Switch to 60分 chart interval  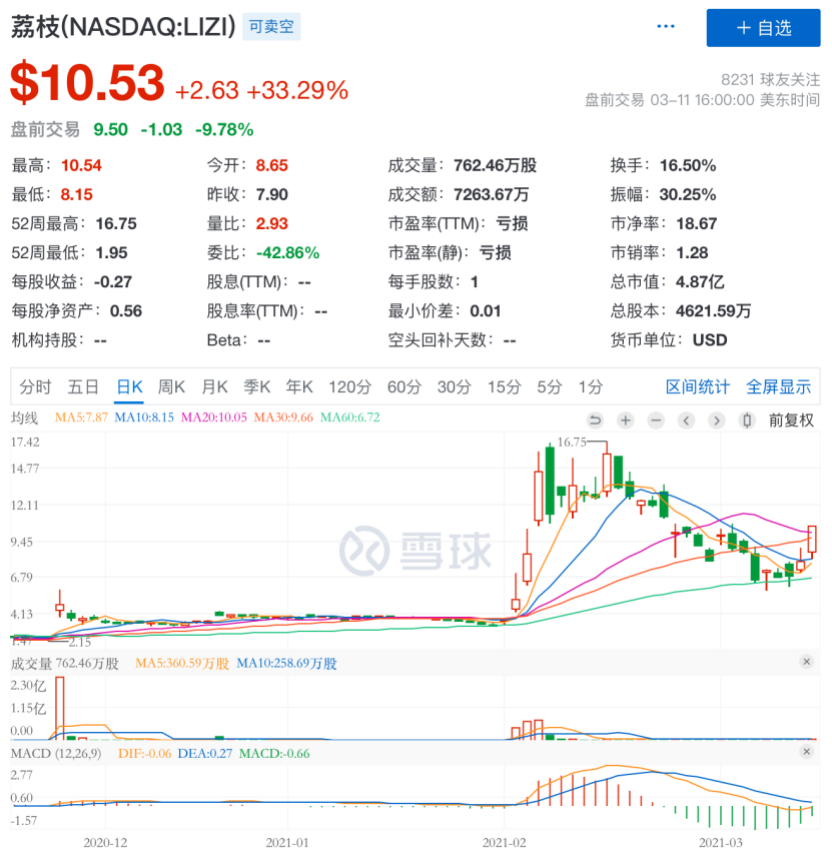click(x=404, y=387)
